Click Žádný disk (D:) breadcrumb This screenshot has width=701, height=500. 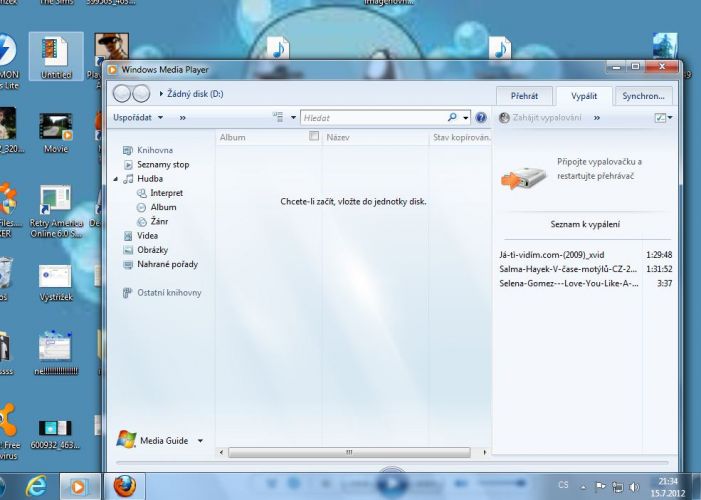tap(195, 94)
